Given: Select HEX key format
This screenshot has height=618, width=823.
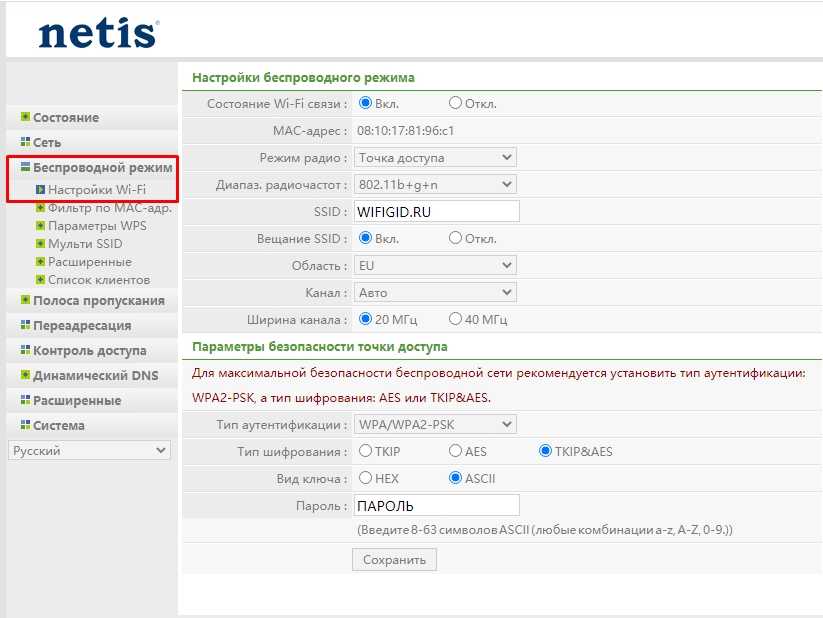Looking at the screenshot, I should pyautogui.click(x=365, y=478).
